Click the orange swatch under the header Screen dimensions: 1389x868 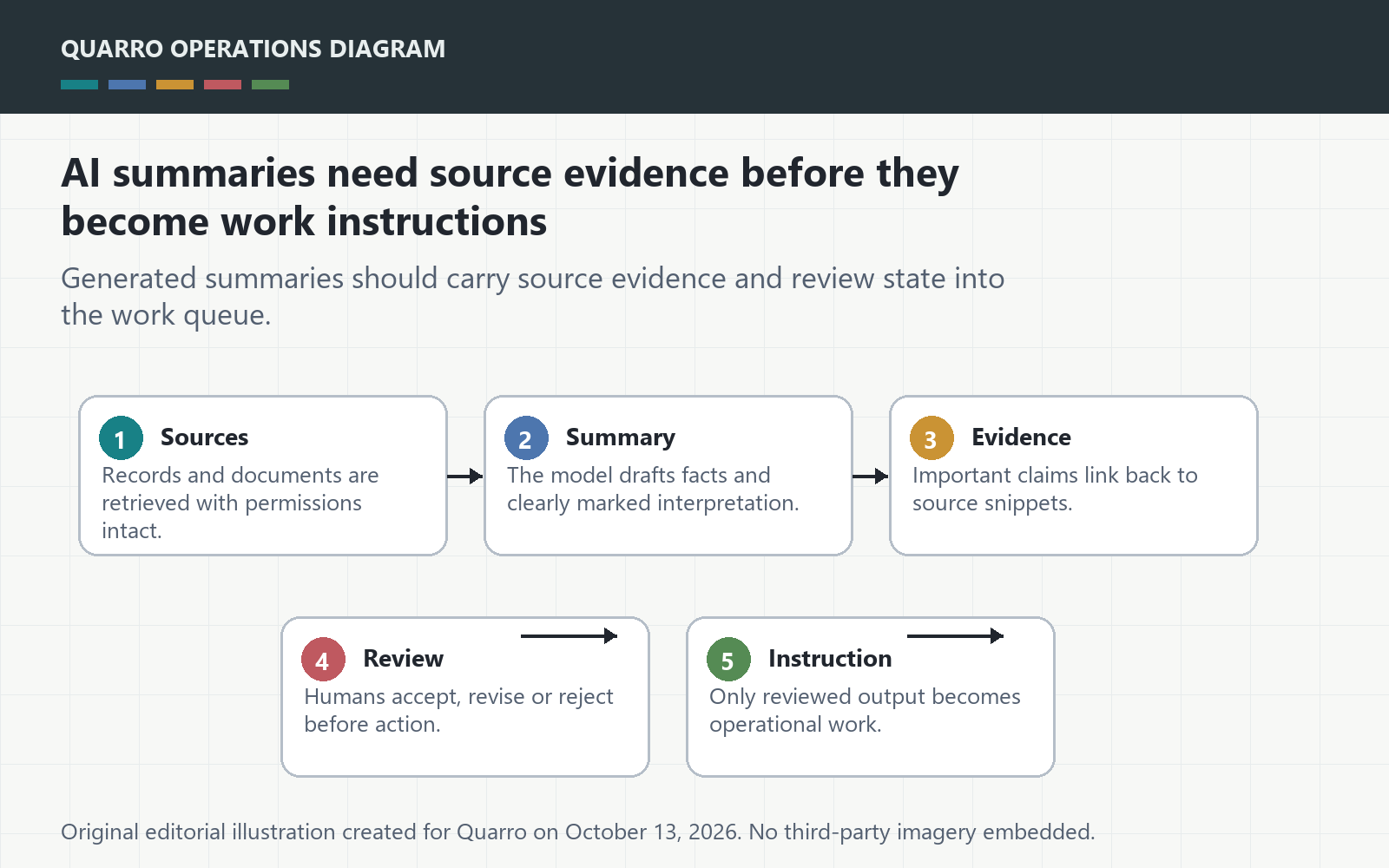pyautogui.click(x=174, y=85)
